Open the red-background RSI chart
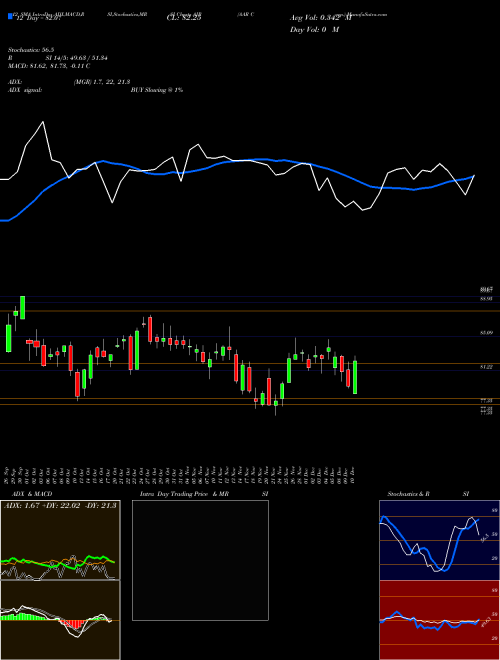The image size is (500, 660). click(x=439, y=620)
